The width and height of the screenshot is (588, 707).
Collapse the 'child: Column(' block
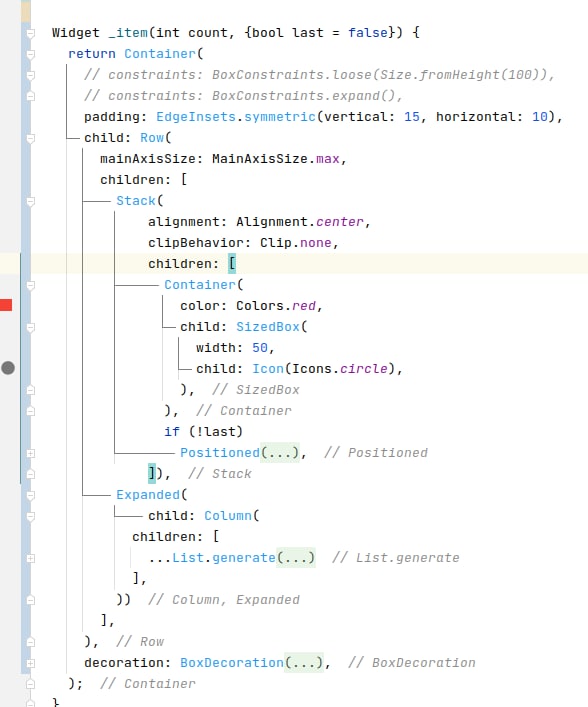30,516
